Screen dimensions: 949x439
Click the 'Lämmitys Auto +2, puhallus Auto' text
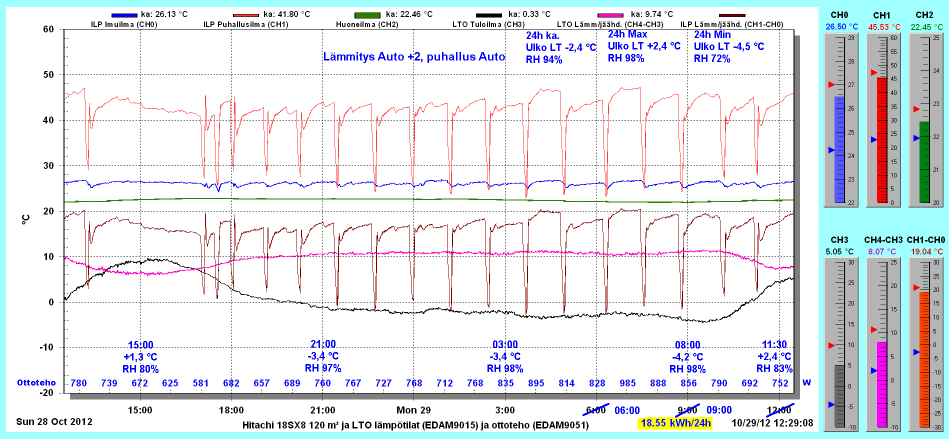[x=414, y=58]
